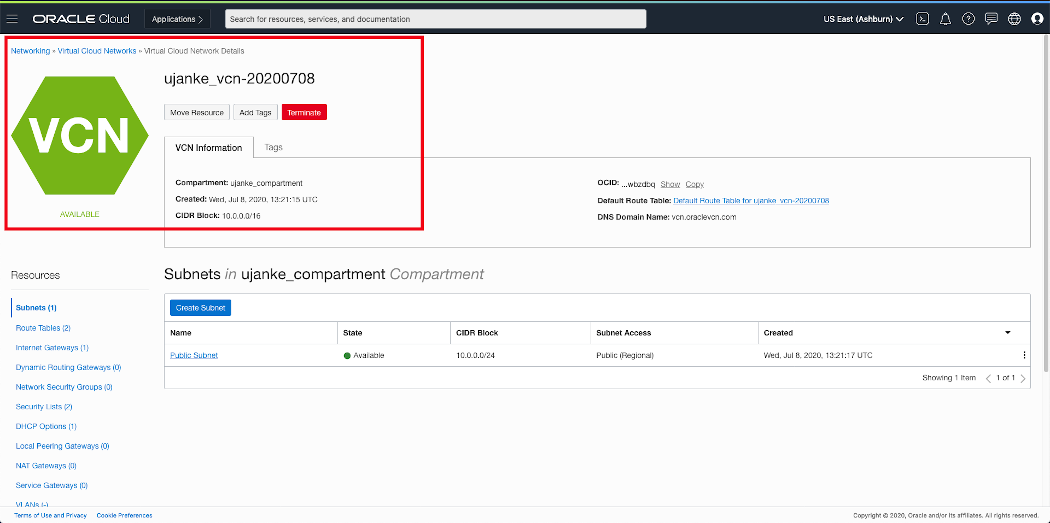Click the Move Resource button
The height and width of the screenshot is (523, 1050).
click(197, 113)
